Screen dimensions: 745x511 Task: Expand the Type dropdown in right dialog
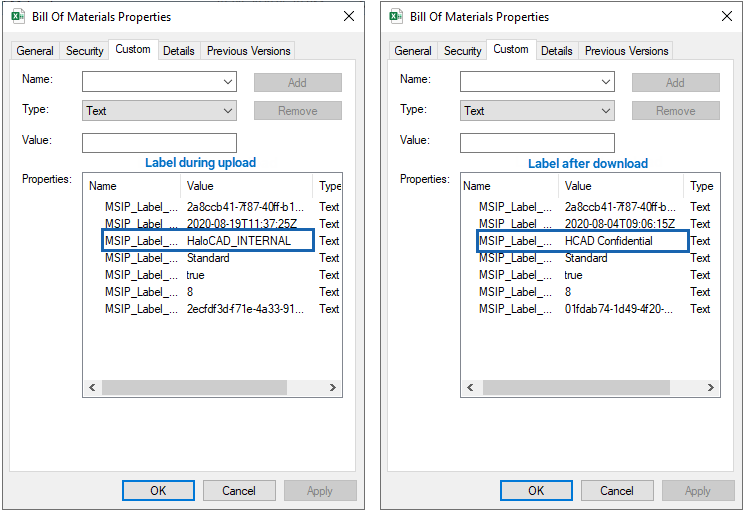pyautogui.click(x=606, y=111)
